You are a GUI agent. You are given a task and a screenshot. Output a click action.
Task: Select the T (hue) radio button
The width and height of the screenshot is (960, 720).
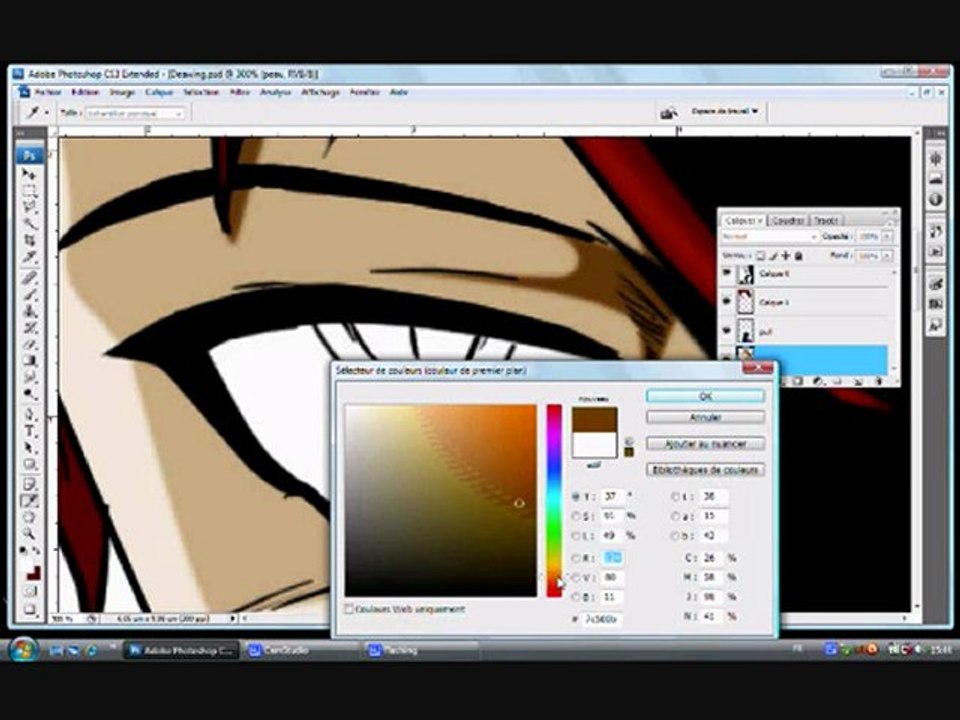coord(576,497)
